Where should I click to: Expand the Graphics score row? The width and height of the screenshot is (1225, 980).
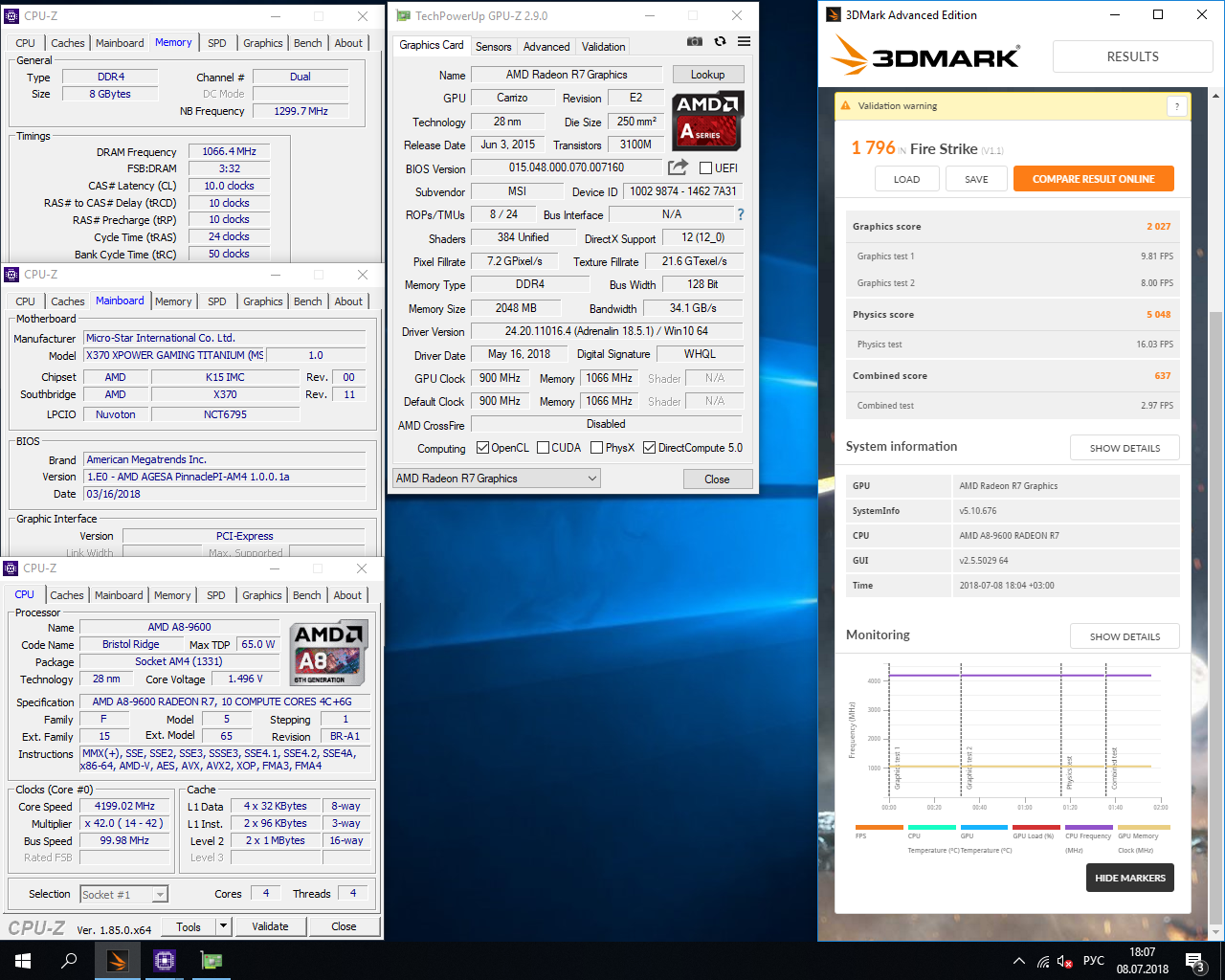(x=1013, y=227)
